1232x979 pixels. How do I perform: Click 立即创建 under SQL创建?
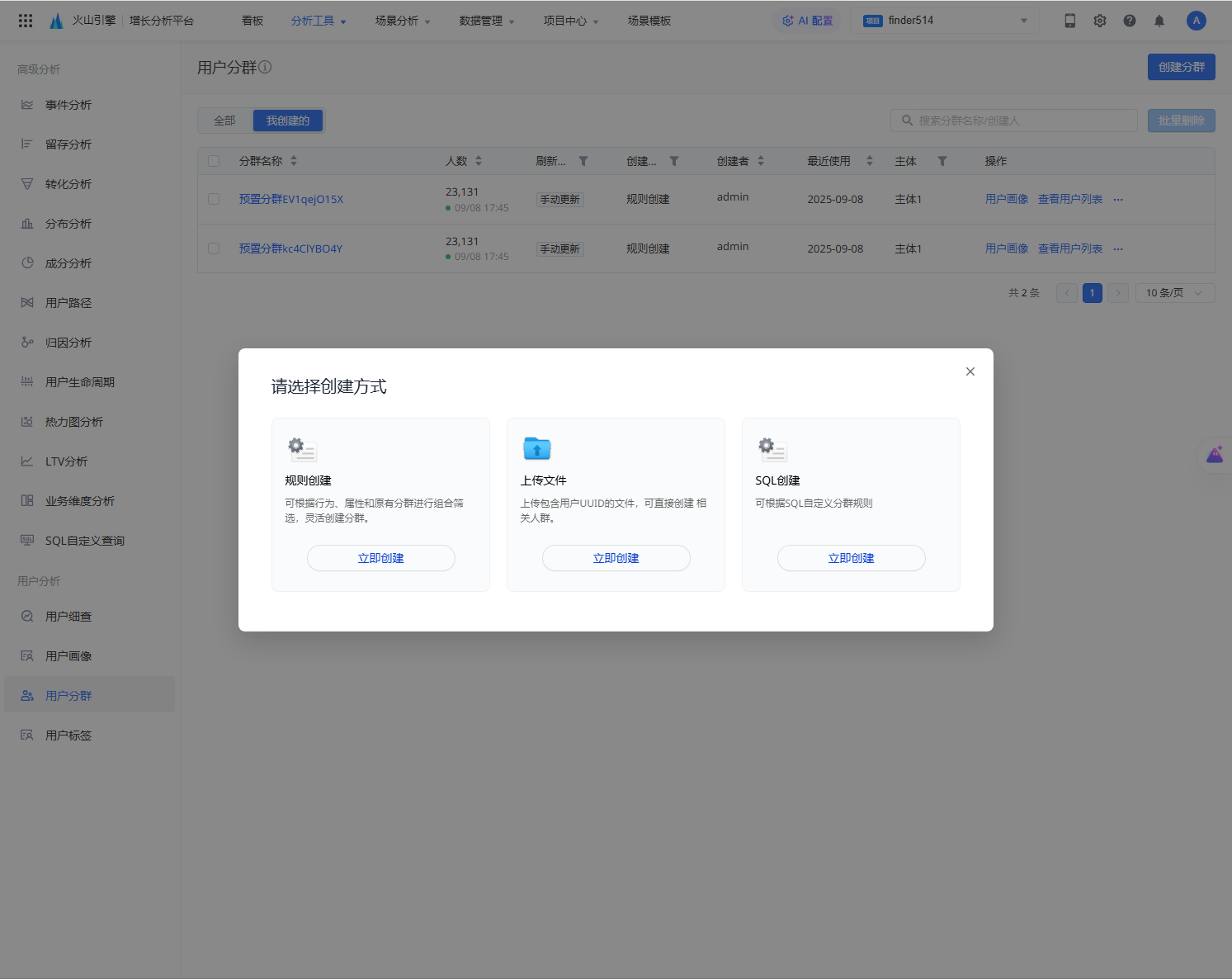(851, 558)
